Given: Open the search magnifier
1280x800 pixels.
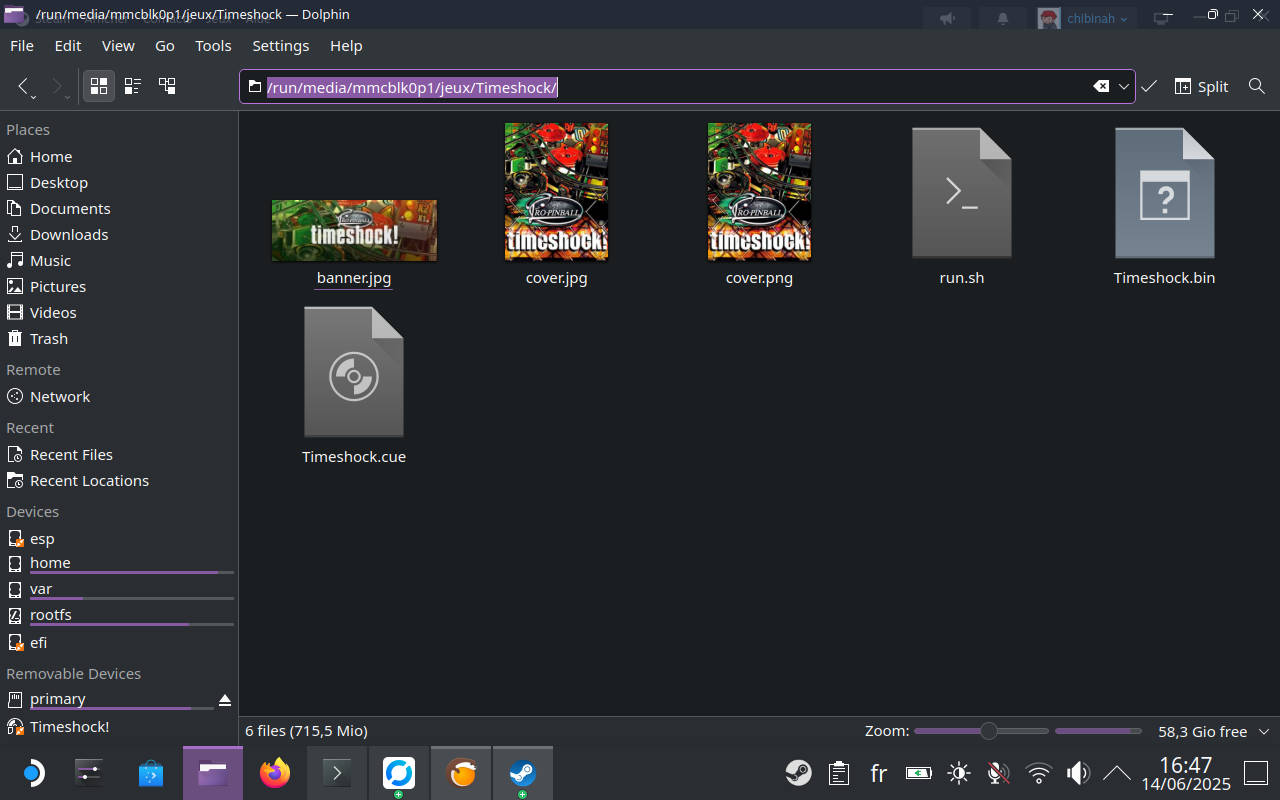Looking at the screenshot, I should point(1257,87).
